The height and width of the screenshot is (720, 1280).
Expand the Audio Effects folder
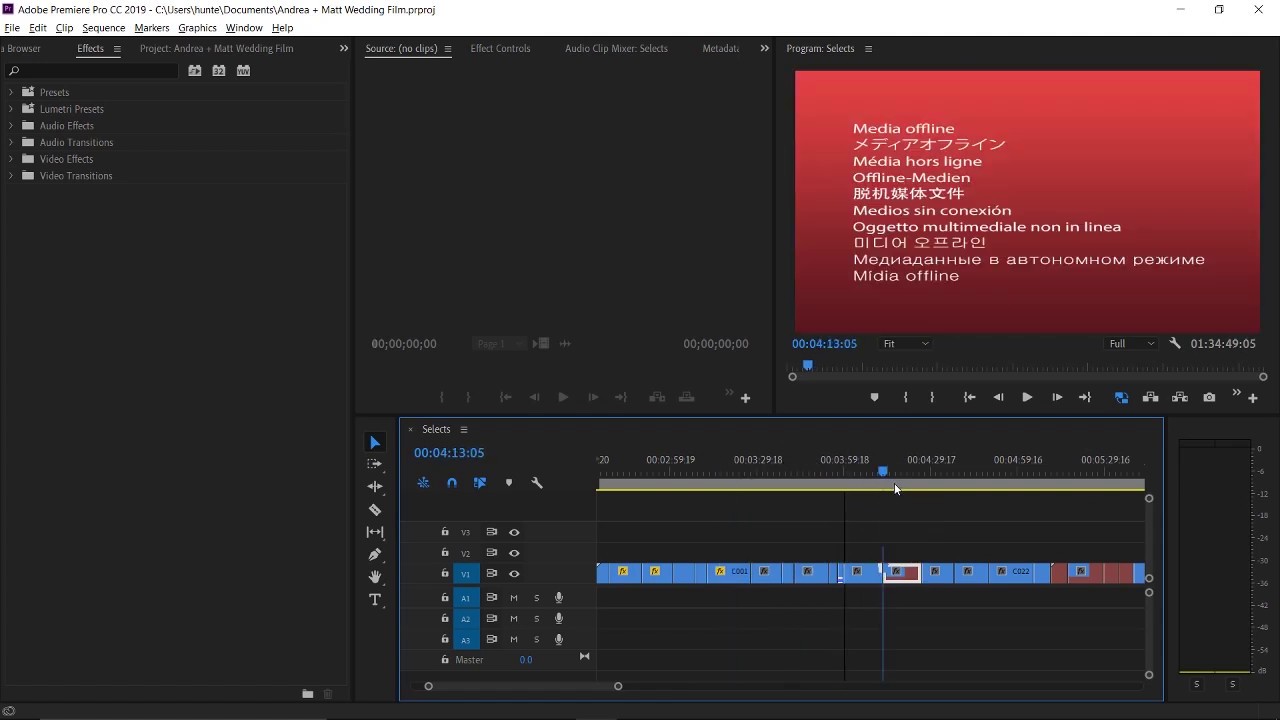(11, 126)
